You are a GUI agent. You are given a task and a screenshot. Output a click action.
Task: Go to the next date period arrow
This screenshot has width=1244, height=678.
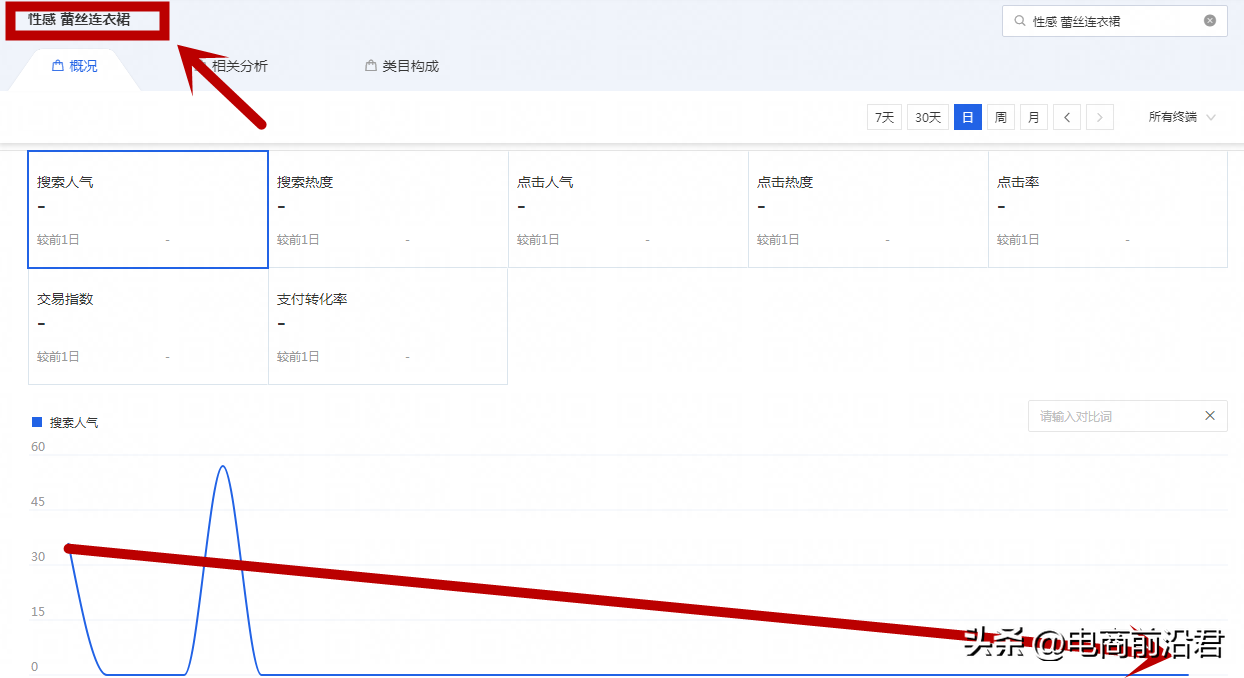click(1100, 117)
